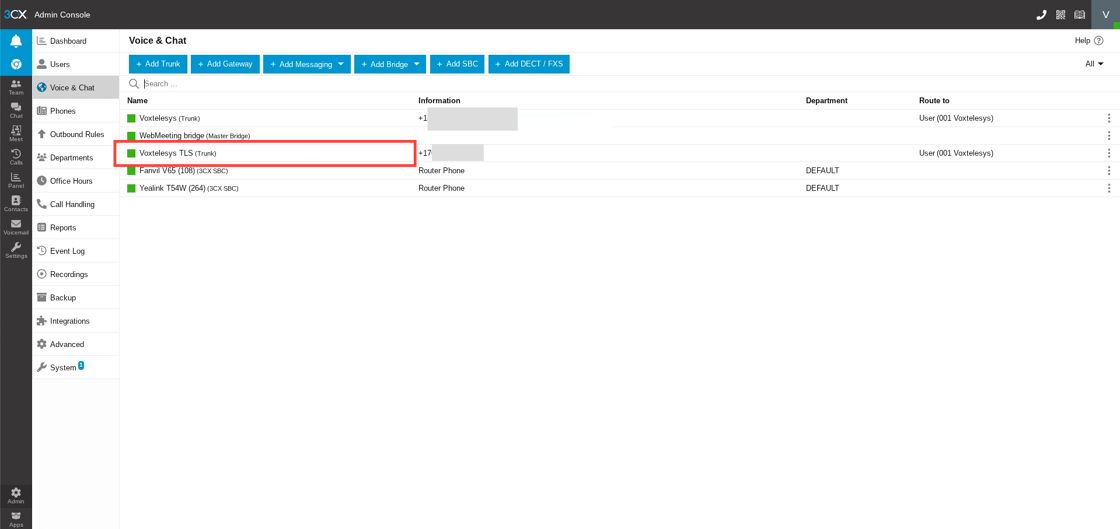
Task: Go to Dashboard in the sidebar
Action: click(75, 41)
